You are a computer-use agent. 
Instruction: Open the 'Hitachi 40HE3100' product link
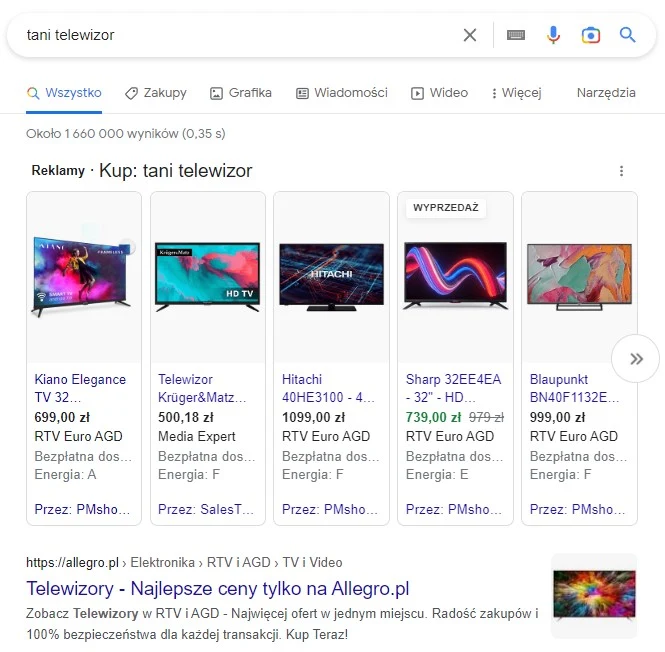click(x=328, y=388)
